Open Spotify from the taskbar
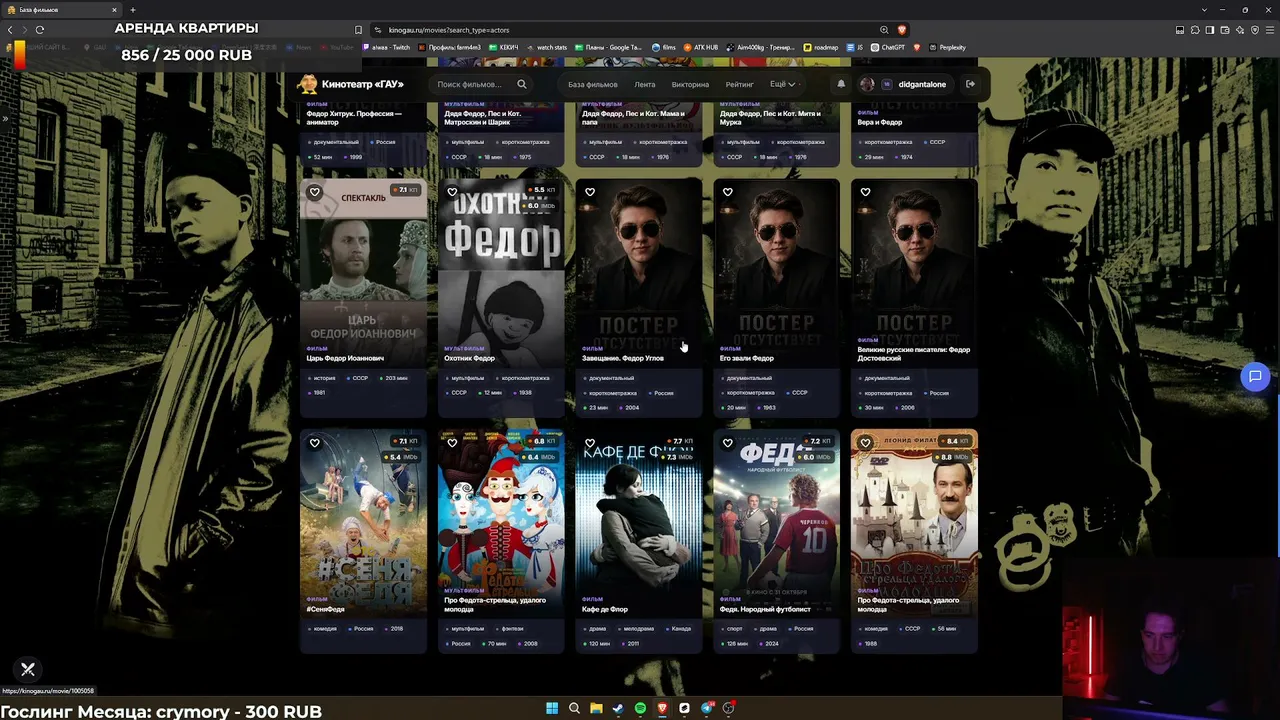Viewport: 1280px width, 720px height. pos(640,709)
